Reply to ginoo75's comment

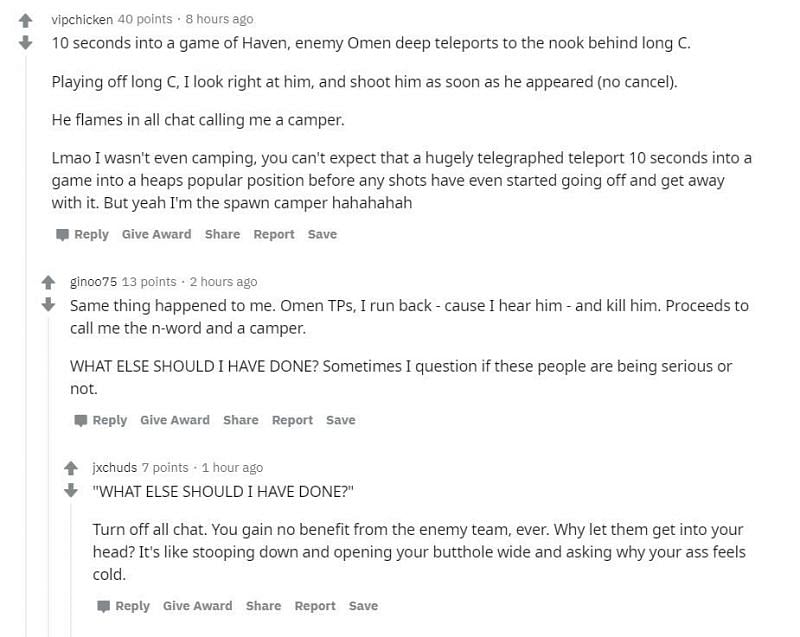click(110, 420)
